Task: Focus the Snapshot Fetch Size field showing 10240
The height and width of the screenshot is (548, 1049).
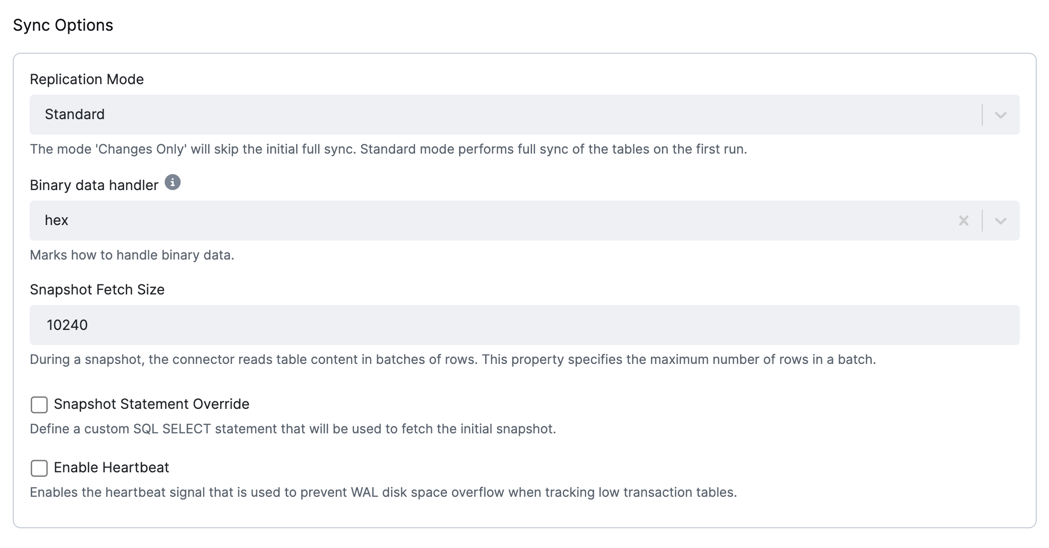Action: 524,325
